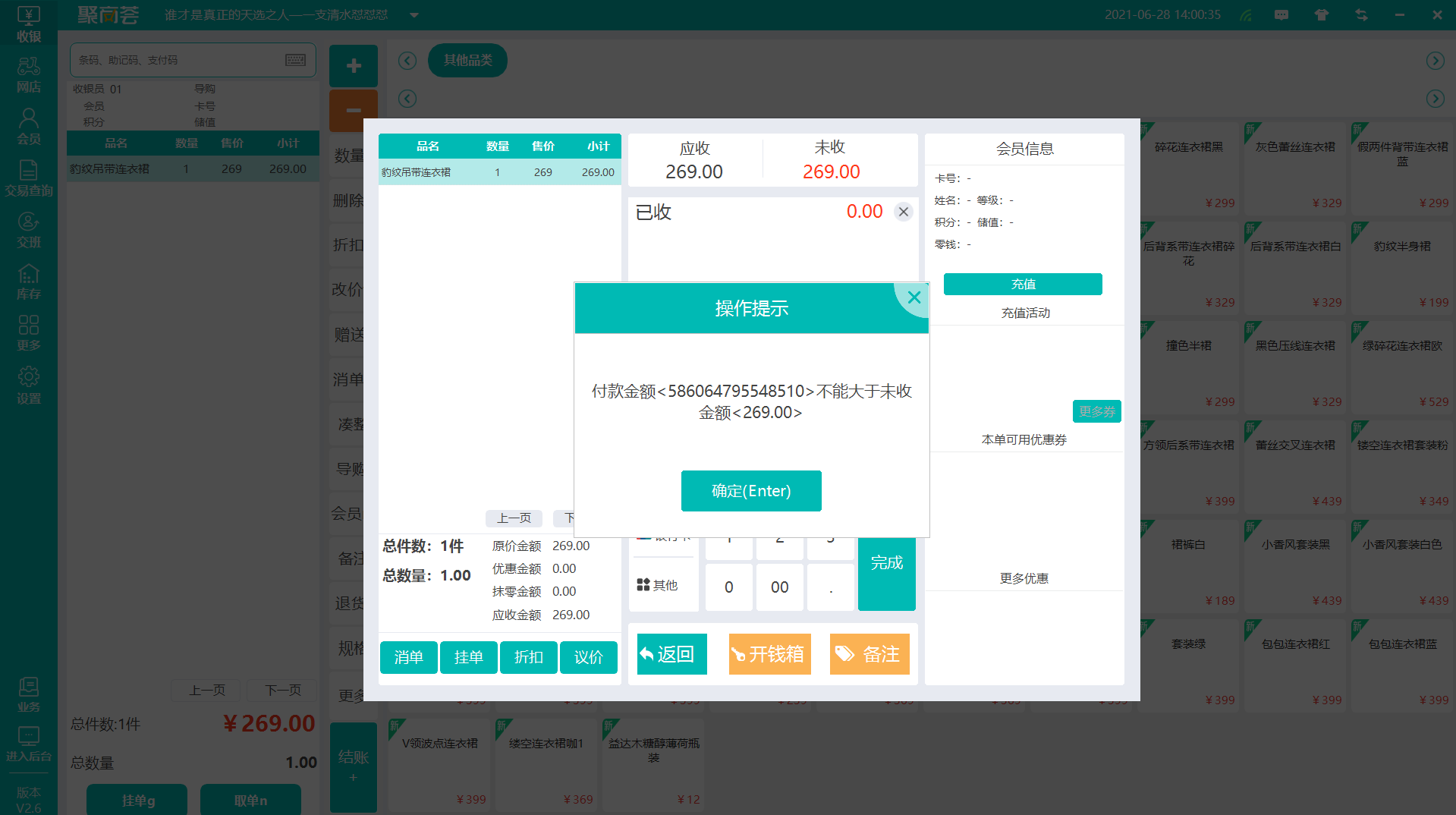Viewport: 1456px width, 815px height.
Task: Open 交易查询 transaction query in sidebar
Action: pos(29,179)
